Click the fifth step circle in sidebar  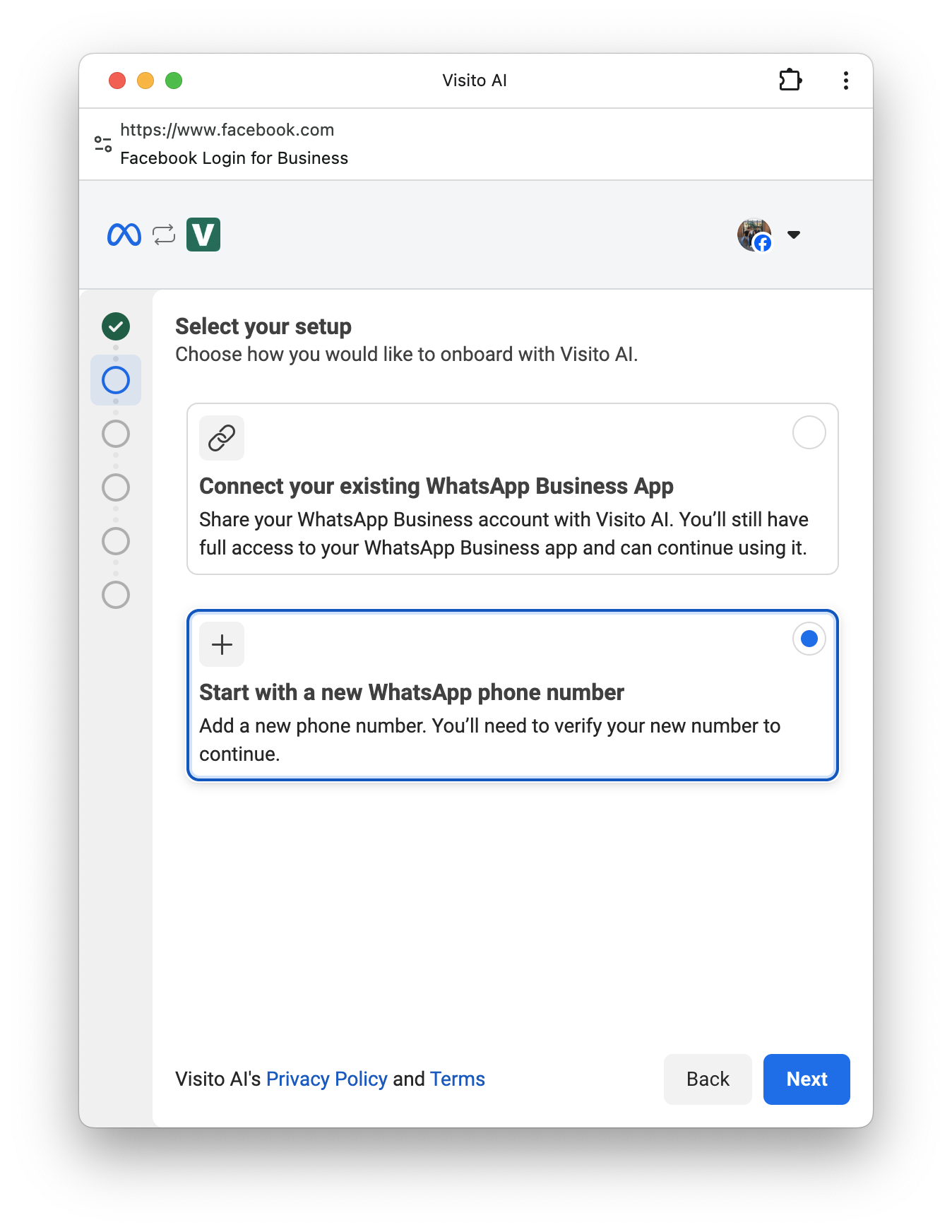click(x=116, y=541)
